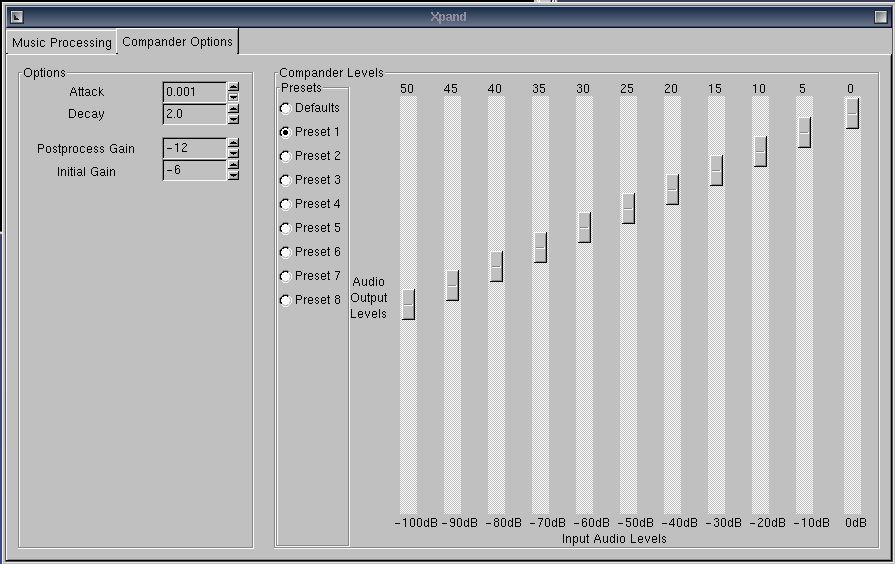This screenshot has height=564, width=895.
Task: Increase Initial Gain with up arrow
Action: coord(233,165)
